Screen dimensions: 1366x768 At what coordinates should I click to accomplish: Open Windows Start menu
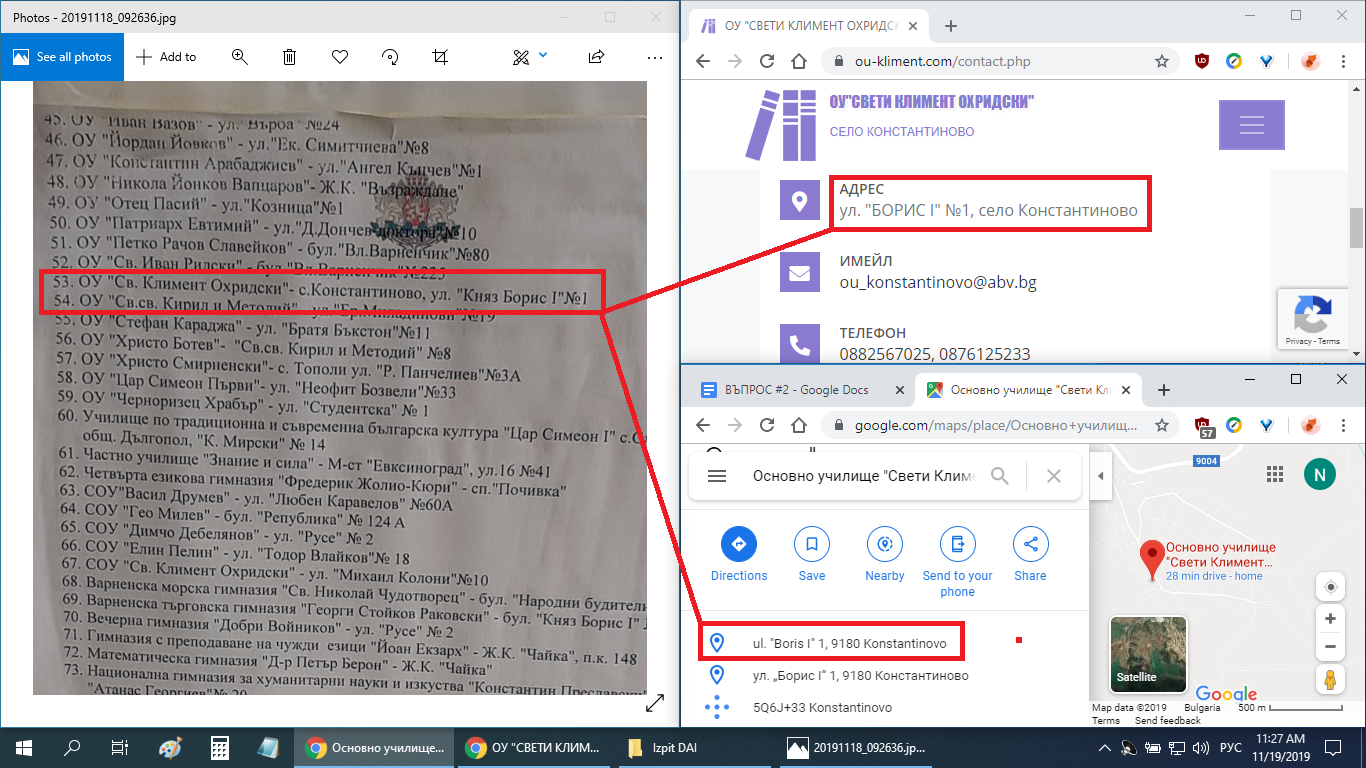tap(24, 747)
